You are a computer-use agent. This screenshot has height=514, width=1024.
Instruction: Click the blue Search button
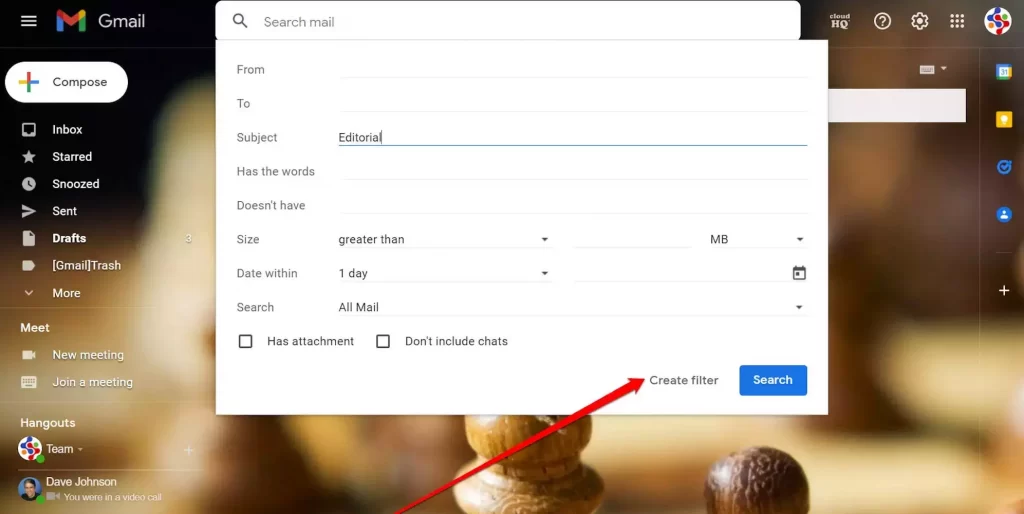pyautogui.click(x=773, y=380)
